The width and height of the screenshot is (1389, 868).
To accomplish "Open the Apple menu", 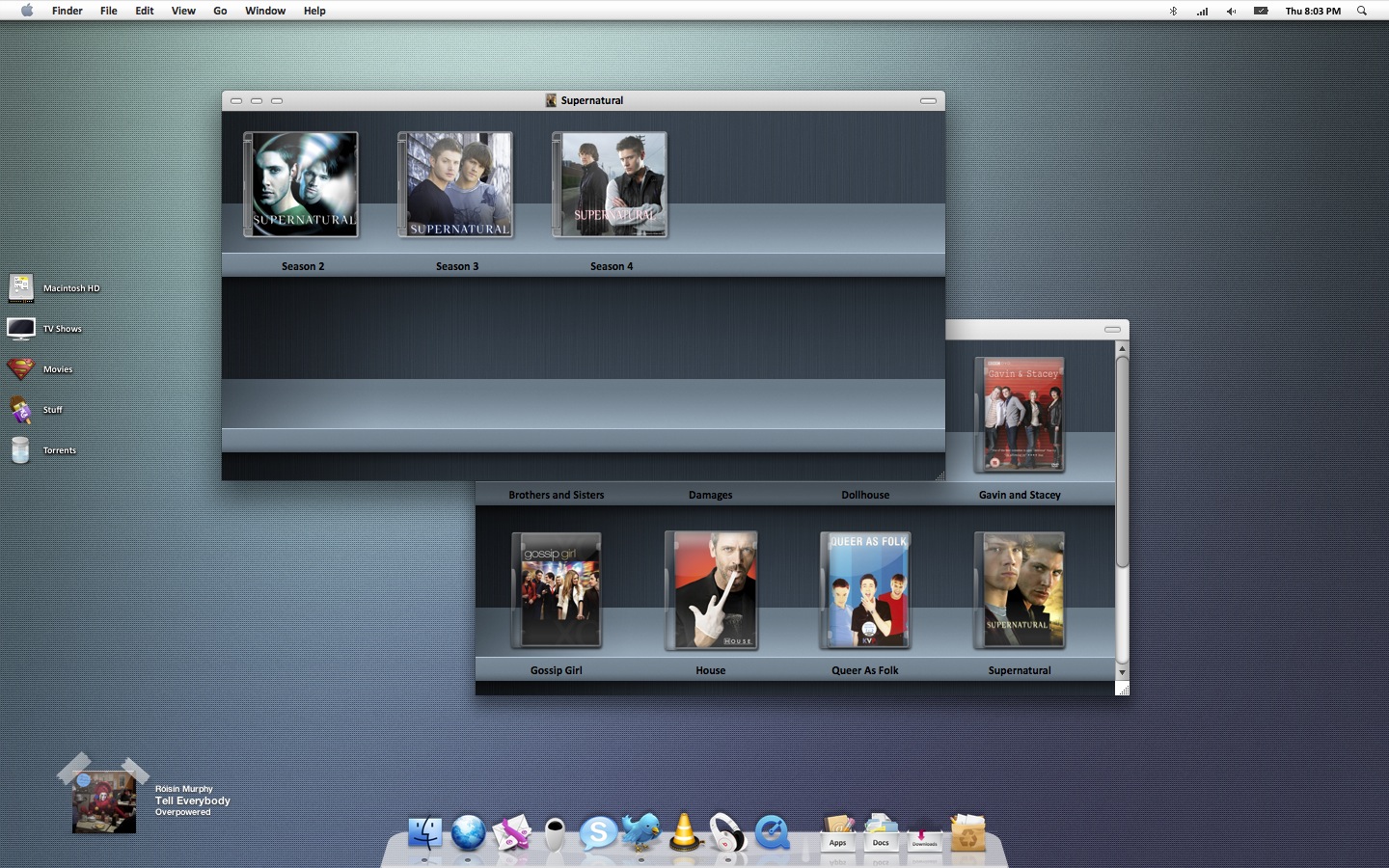I will tap(27, 11).
